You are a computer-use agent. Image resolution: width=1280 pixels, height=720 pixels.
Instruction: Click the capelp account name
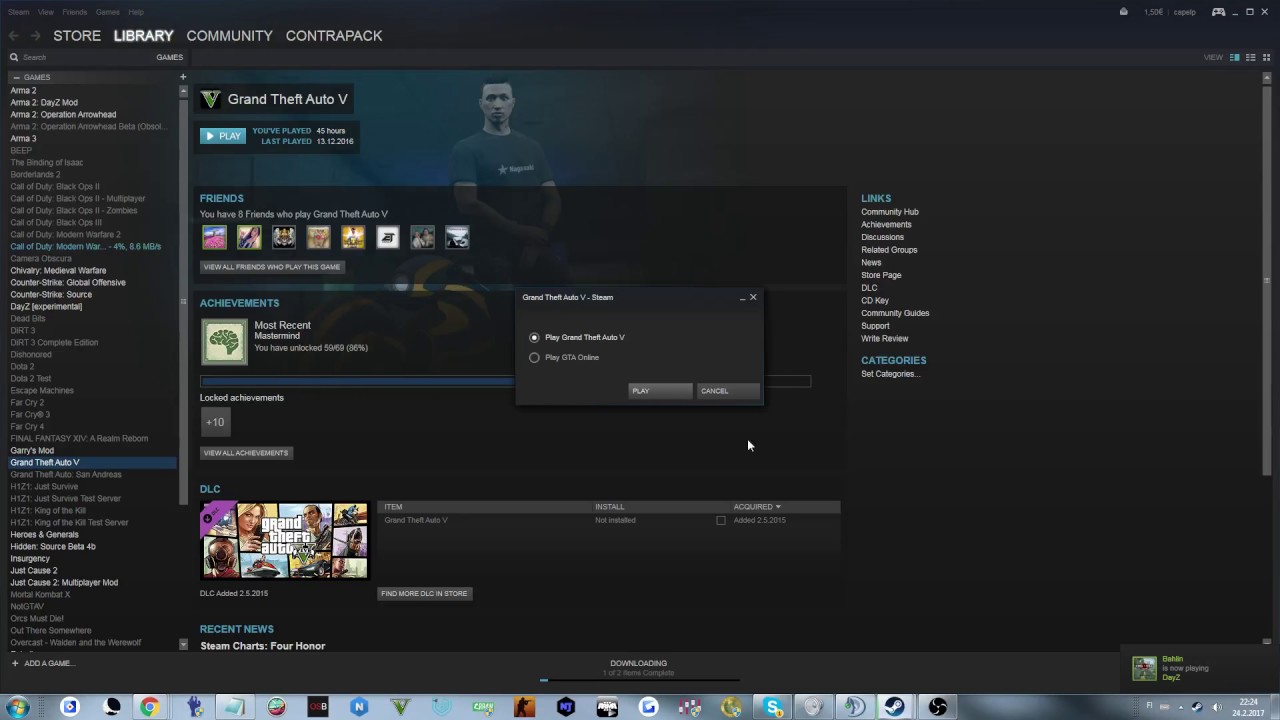[1184, 12]
